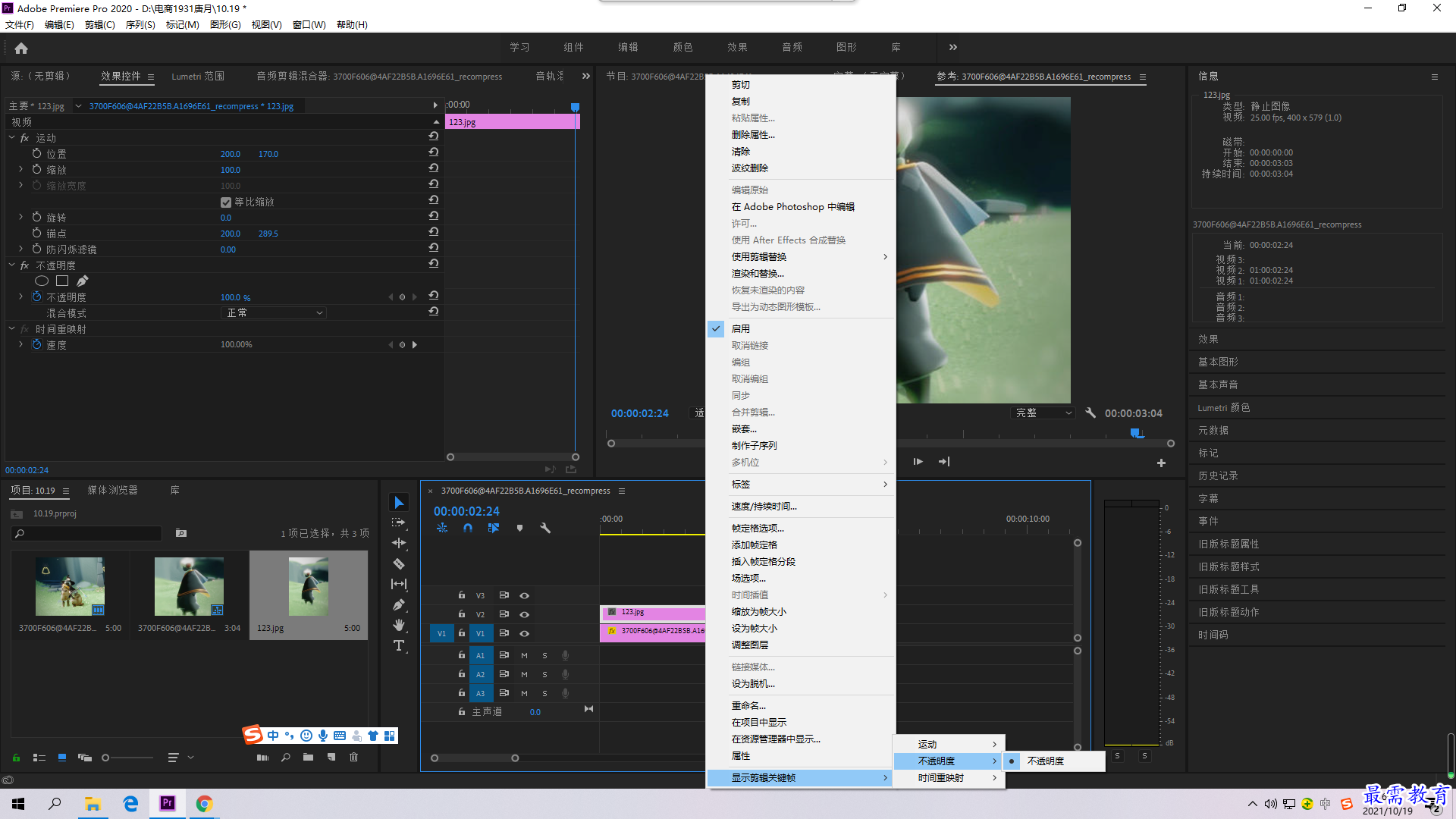Pick the free draw bezier mask pen
This screenshot has height=819, width=1456.
coord(82,281)
